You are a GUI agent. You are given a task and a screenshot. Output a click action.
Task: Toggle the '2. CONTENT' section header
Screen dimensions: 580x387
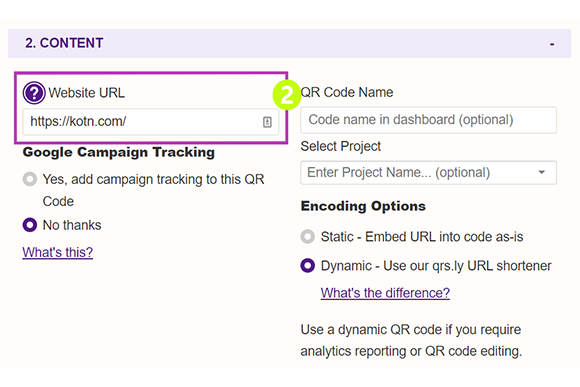(290, 43)
